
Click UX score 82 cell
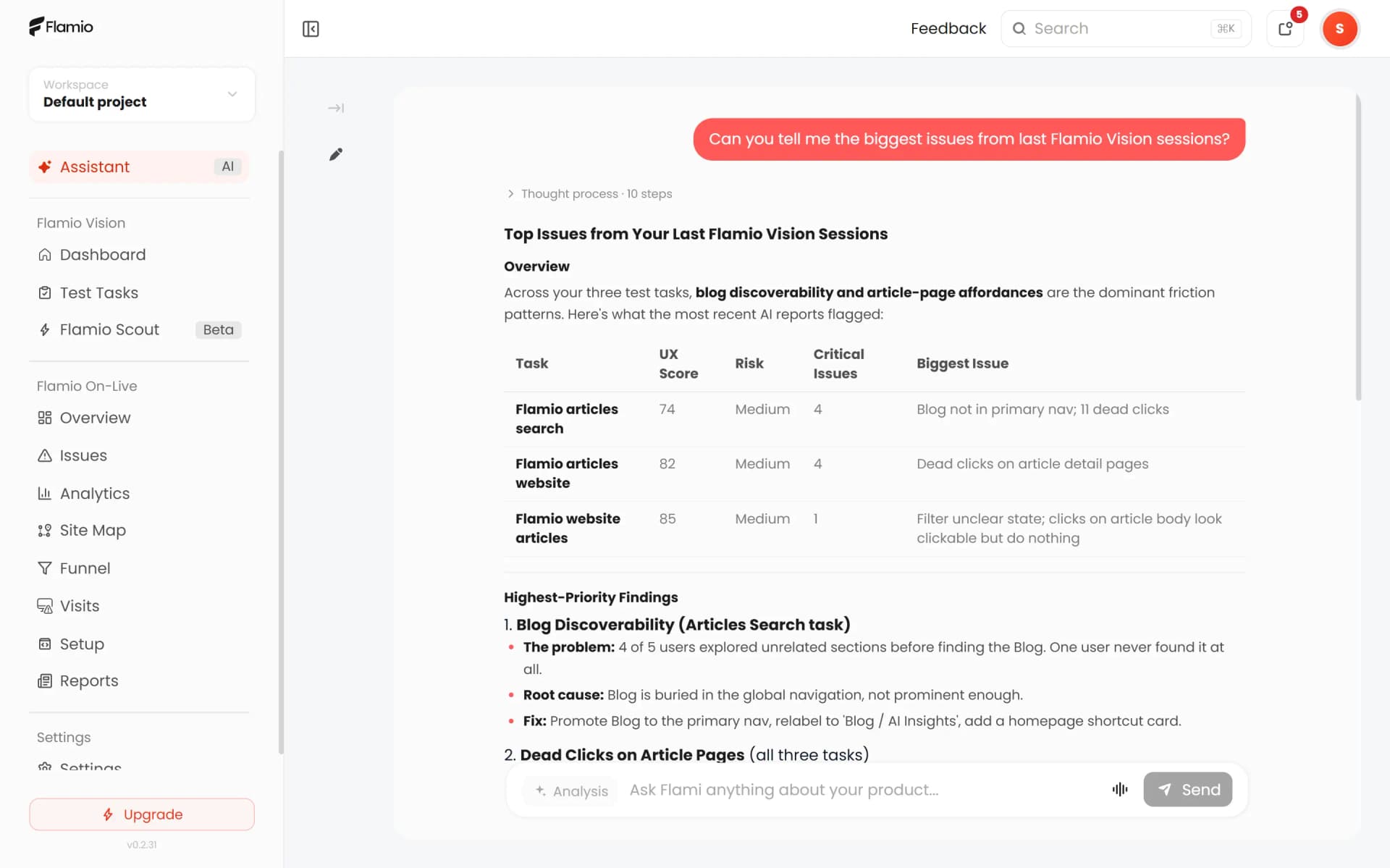tap(667, 463)
